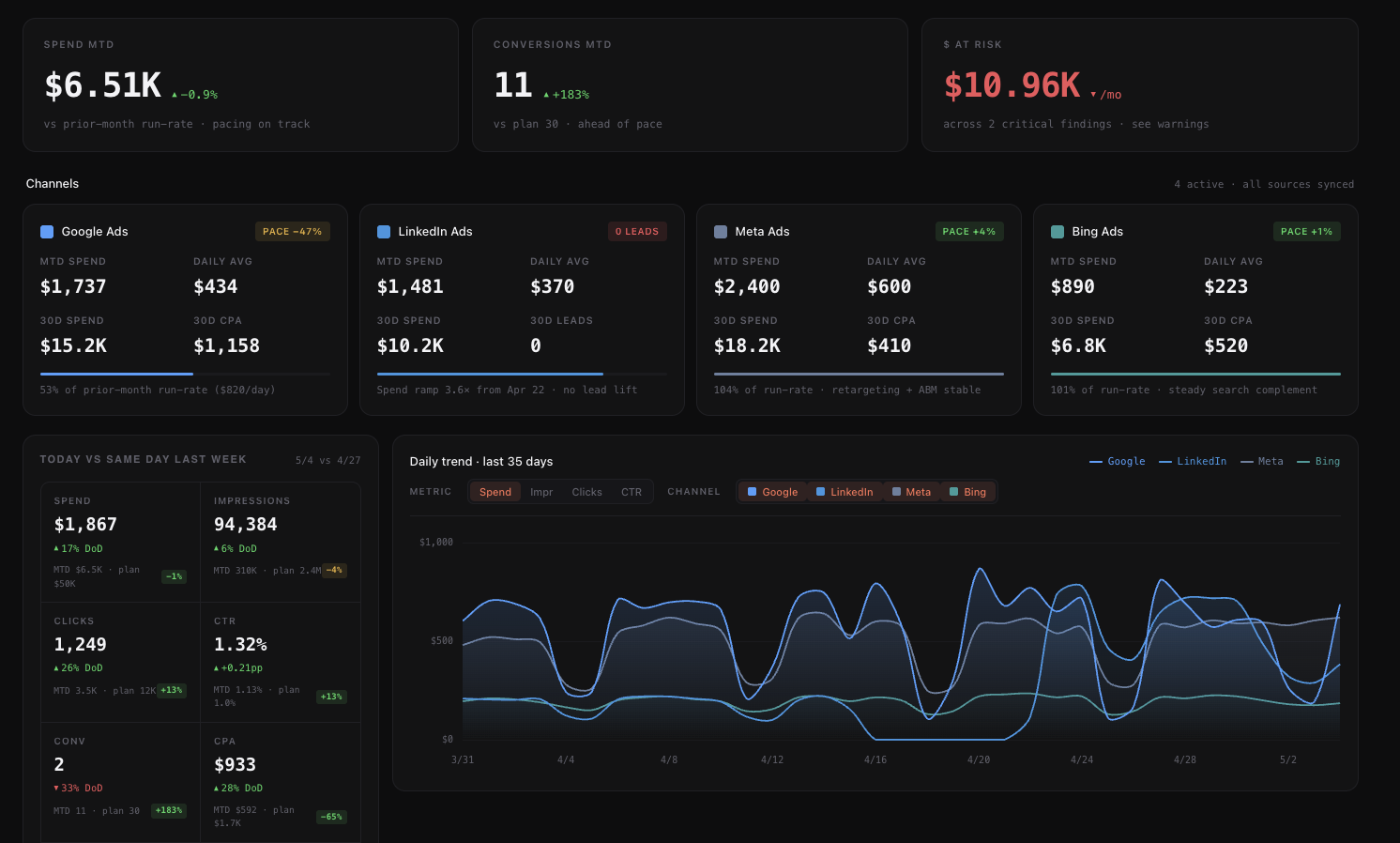This screenshot has height=843, width=1400.
Task: Click the LinkedIn legend entry in chart
Action: (1193, 461)
